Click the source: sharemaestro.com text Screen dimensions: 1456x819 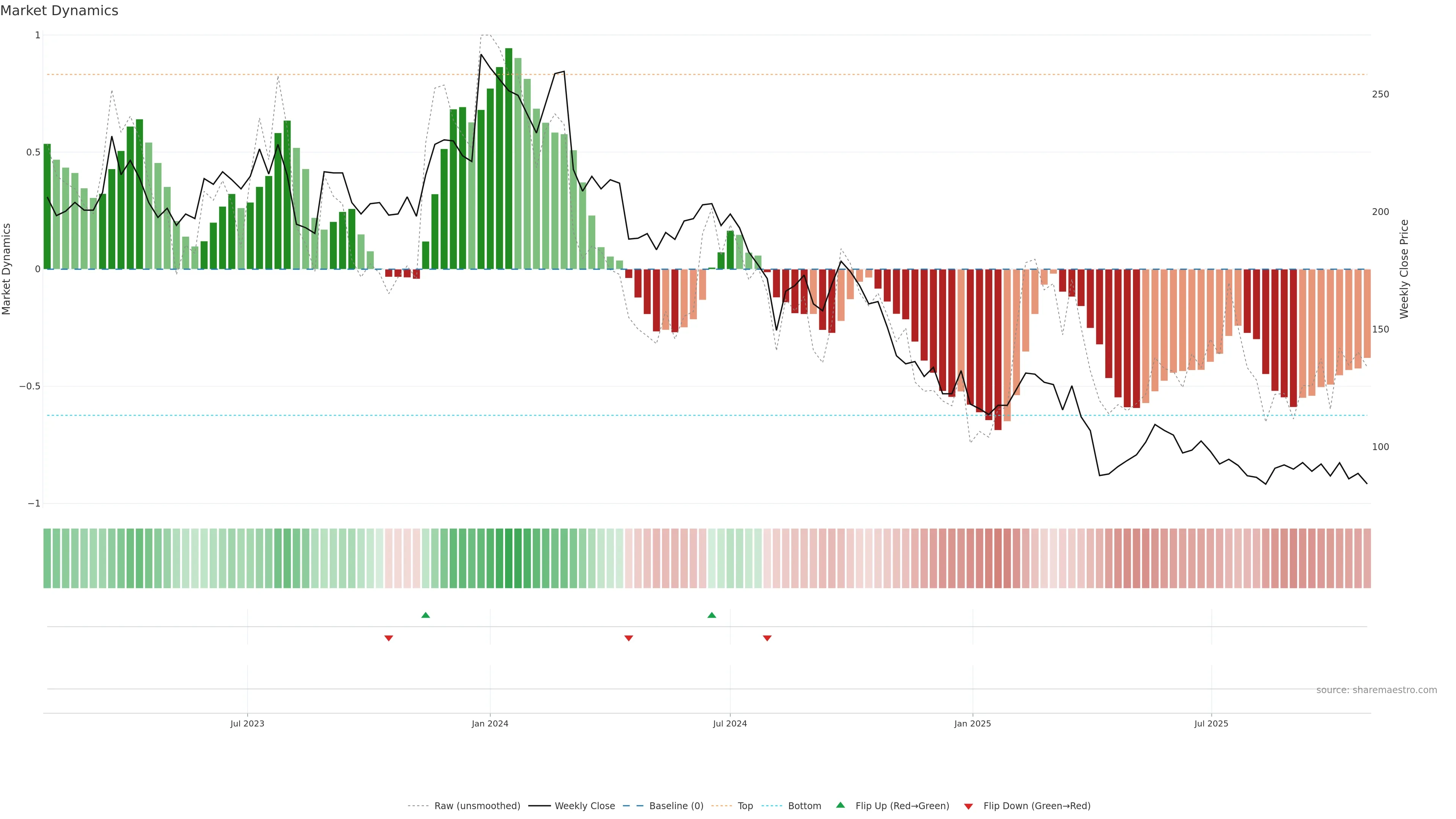[1376, 690]
